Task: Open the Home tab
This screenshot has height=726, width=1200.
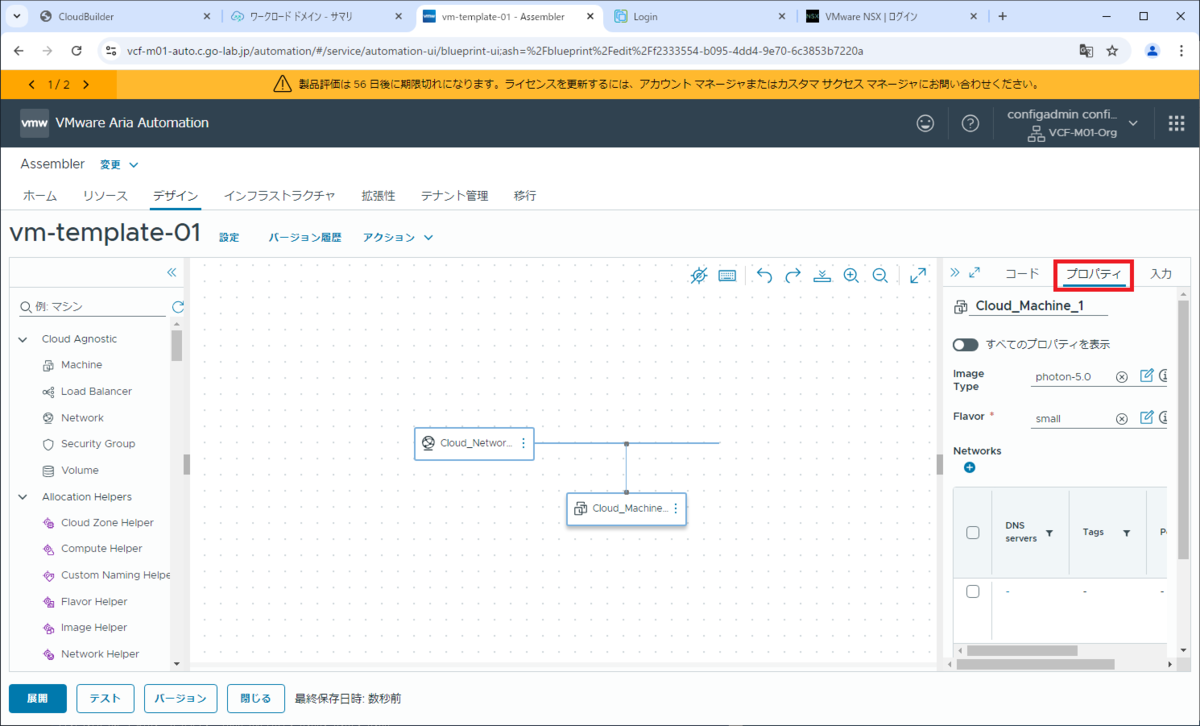Action: [x=40, y=196]
